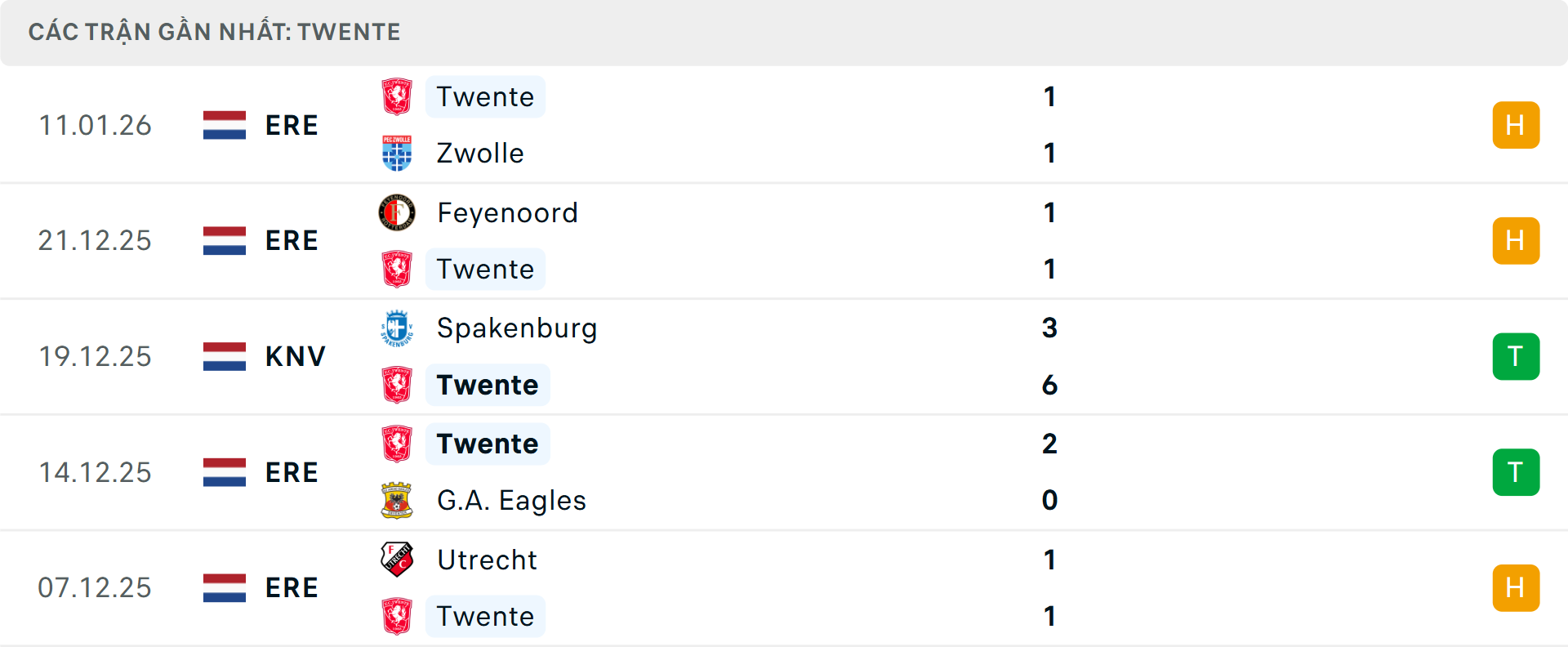Viewport: 1568px width, 647px height.
Task: Open the Spakenburg team link
Action: pos(517,328)
